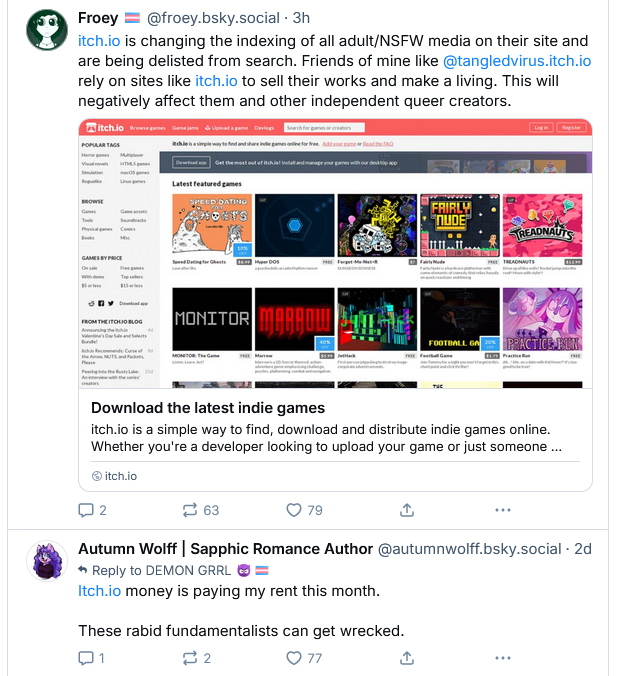The height and width of the screenshot is (676, 618).
Task: Share Autumn Wolff's post via share icon
Action: (x=407, y=658)
